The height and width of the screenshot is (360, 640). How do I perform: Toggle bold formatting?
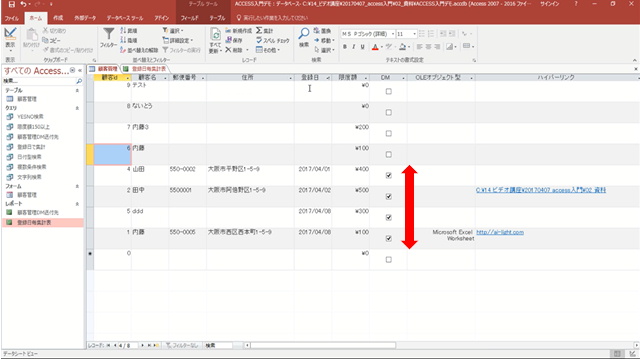[345, 47]
